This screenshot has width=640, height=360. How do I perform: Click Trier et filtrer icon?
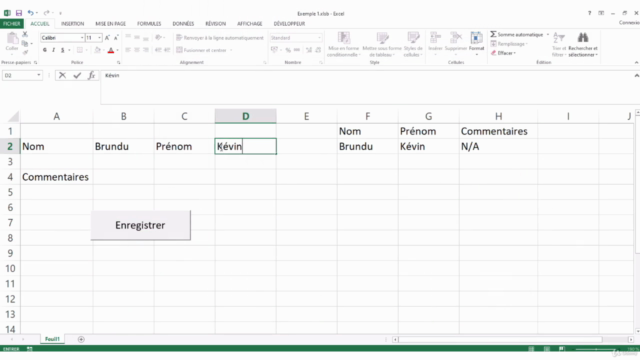[558, 44]
